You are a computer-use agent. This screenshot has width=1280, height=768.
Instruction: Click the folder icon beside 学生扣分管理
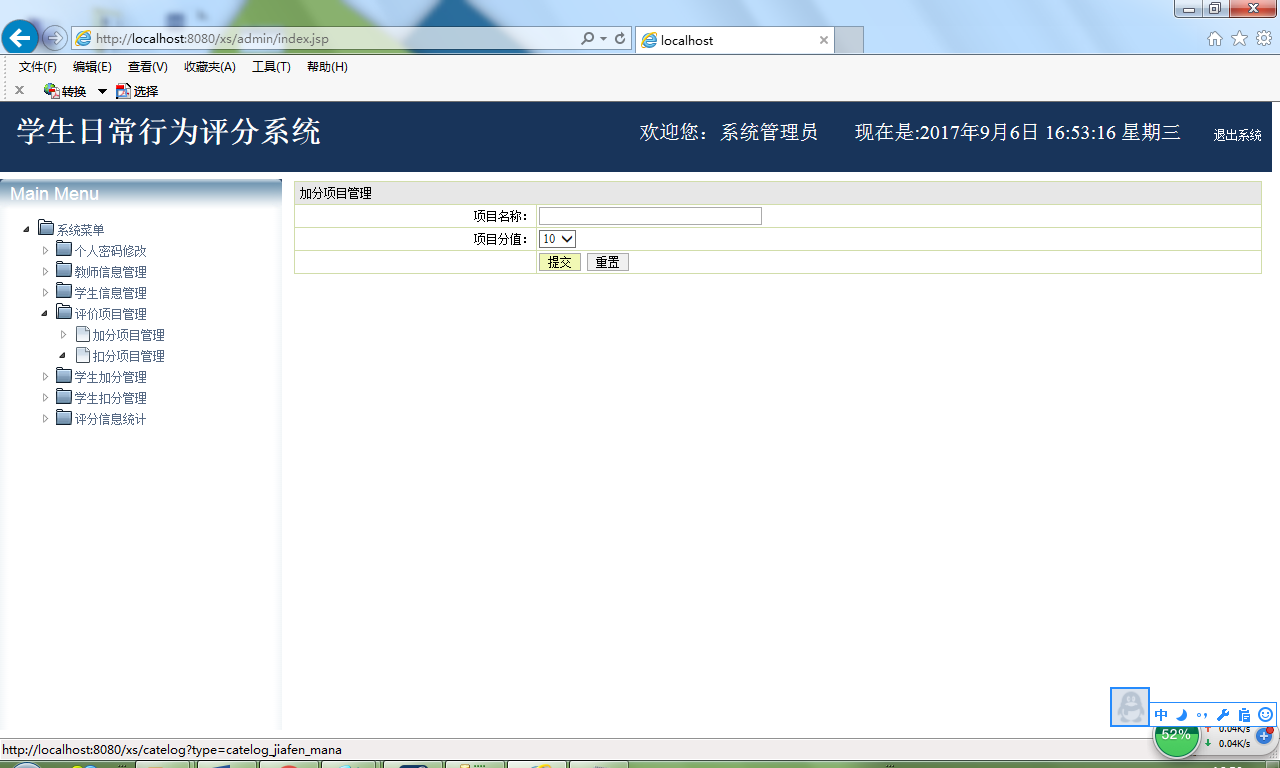[x=64, y=396]
